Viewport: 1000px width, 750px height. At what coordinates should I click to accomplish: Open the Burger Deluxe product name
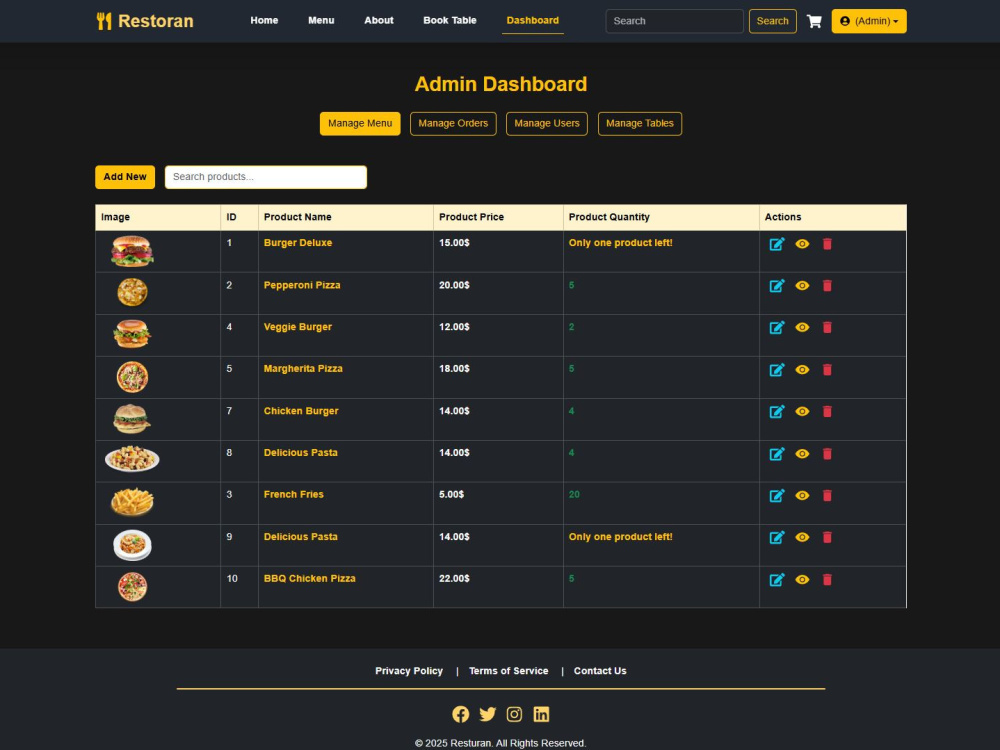pos(298,243)
